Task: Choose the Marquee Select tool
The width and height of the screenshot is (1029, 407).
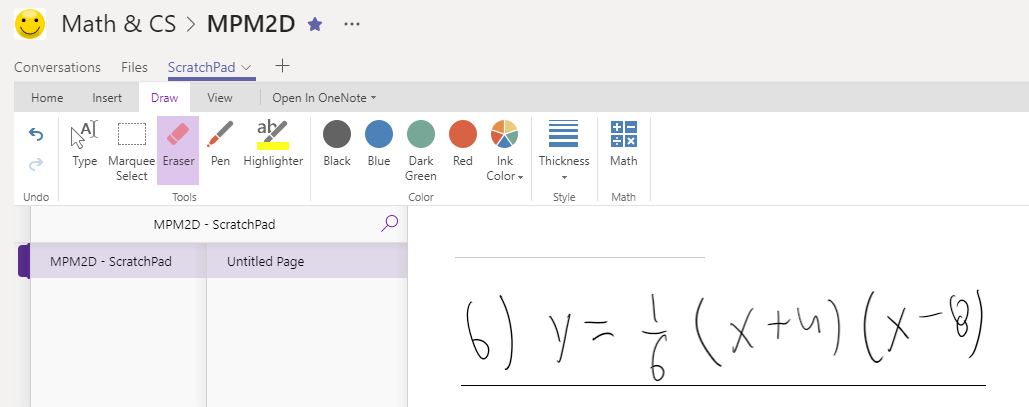Action: [x=131, y=152]
